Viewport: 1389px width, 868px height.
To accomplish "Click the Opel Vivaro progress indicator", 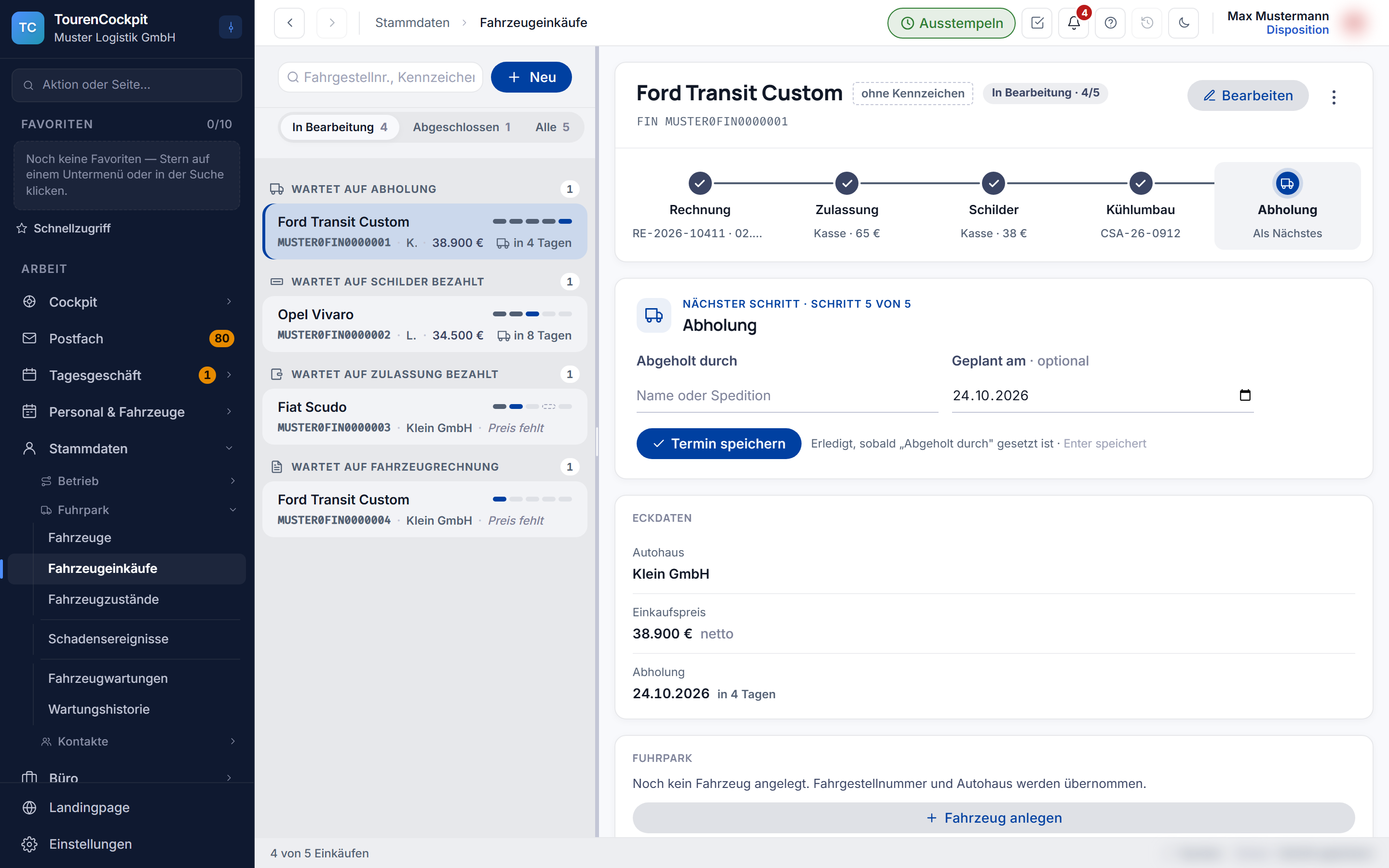I will pos(532,314).
